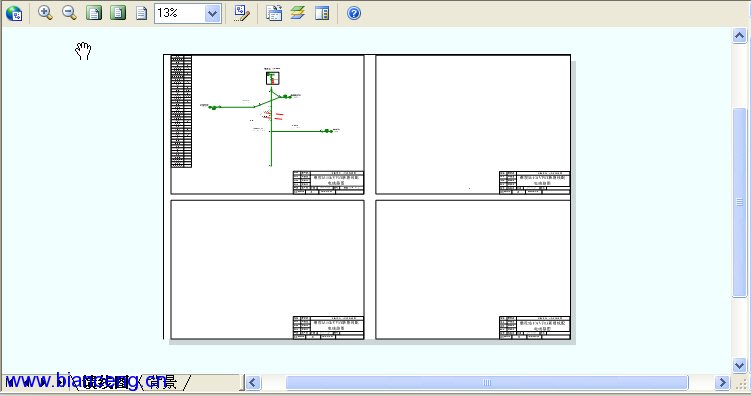Screen dimensions: 751x396
Task: Click the first green page zoom icon
Action: pyautogui.click(x=94, y=13)
